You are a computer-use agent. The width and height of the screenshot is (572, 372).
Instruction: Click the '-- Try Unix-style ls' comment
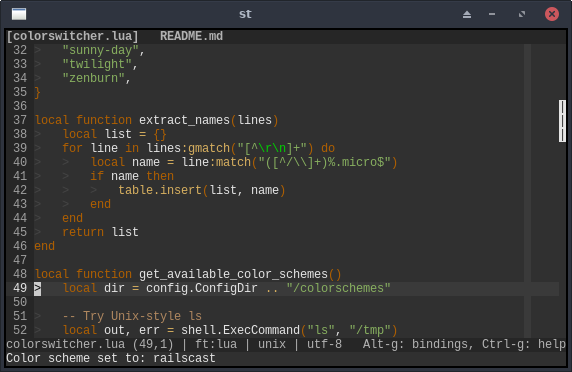(132, 316)
